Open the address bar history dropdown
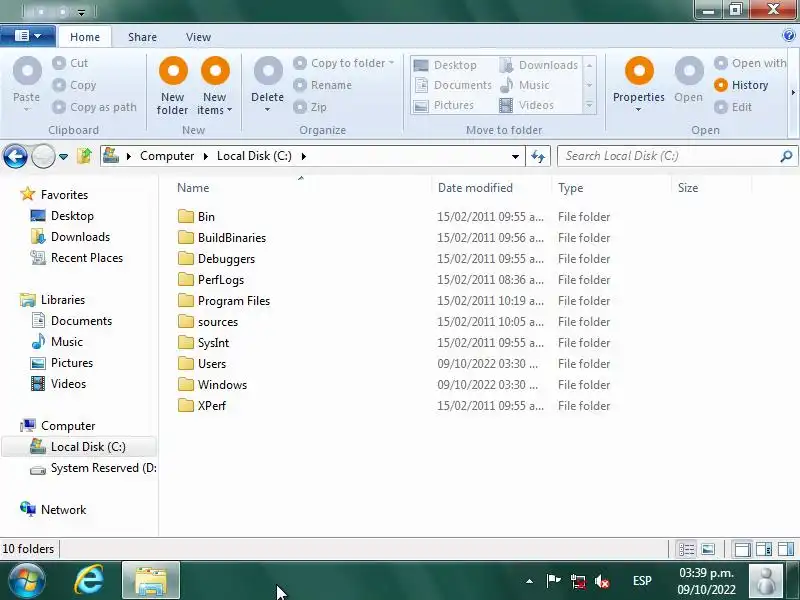This screenshot has height=600, width=800. (x=515, y=156)
